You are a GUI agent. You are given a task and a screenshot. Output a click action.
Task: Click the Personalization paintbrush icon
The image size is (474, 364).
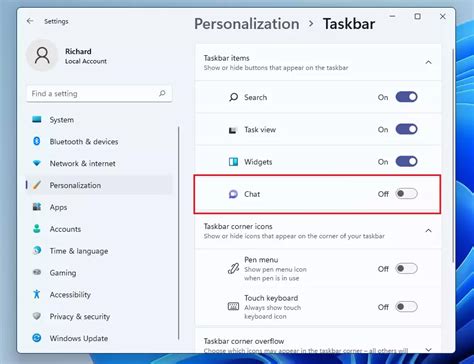click(37, 185)
